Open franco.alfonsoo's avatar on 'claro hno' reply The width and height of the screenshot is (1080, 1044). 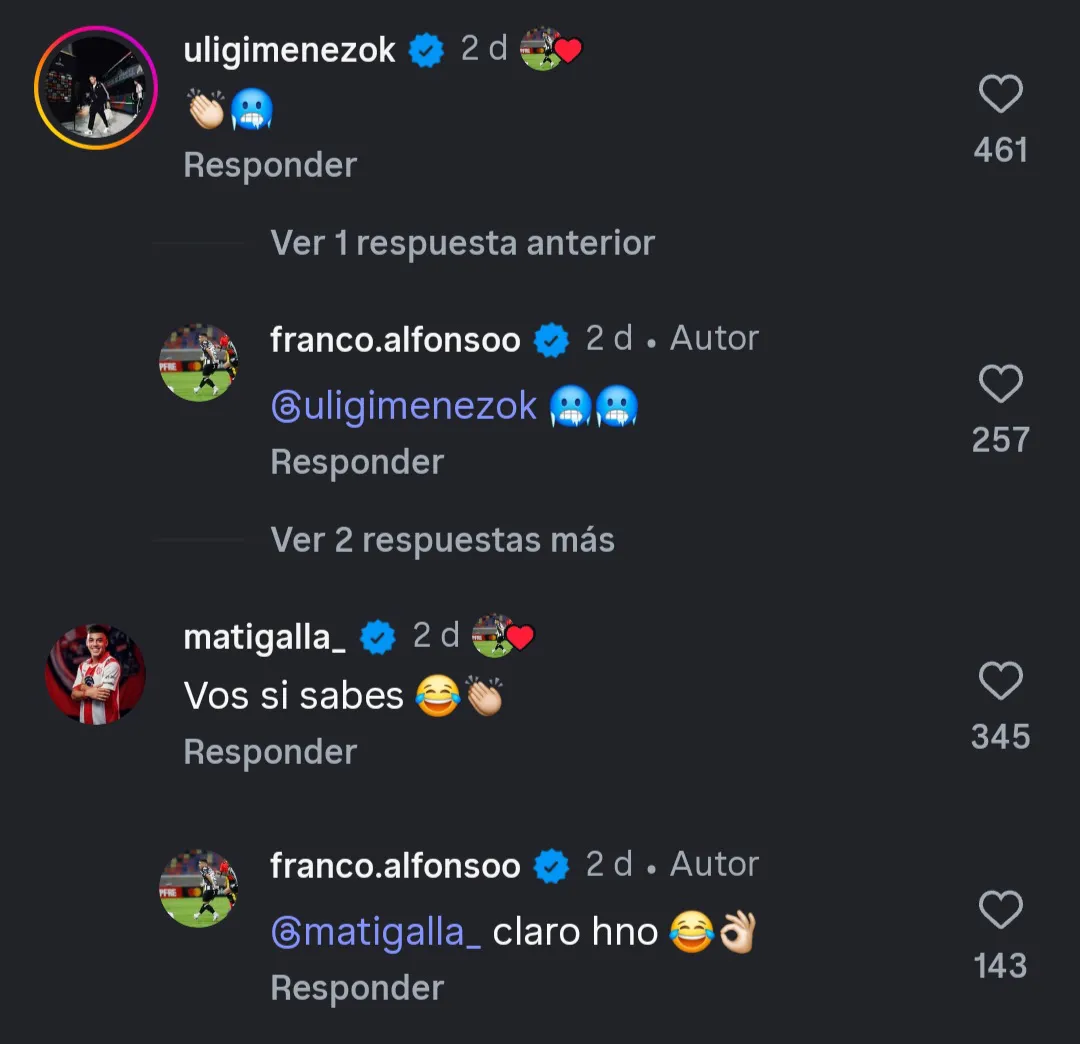pos(199,888)
